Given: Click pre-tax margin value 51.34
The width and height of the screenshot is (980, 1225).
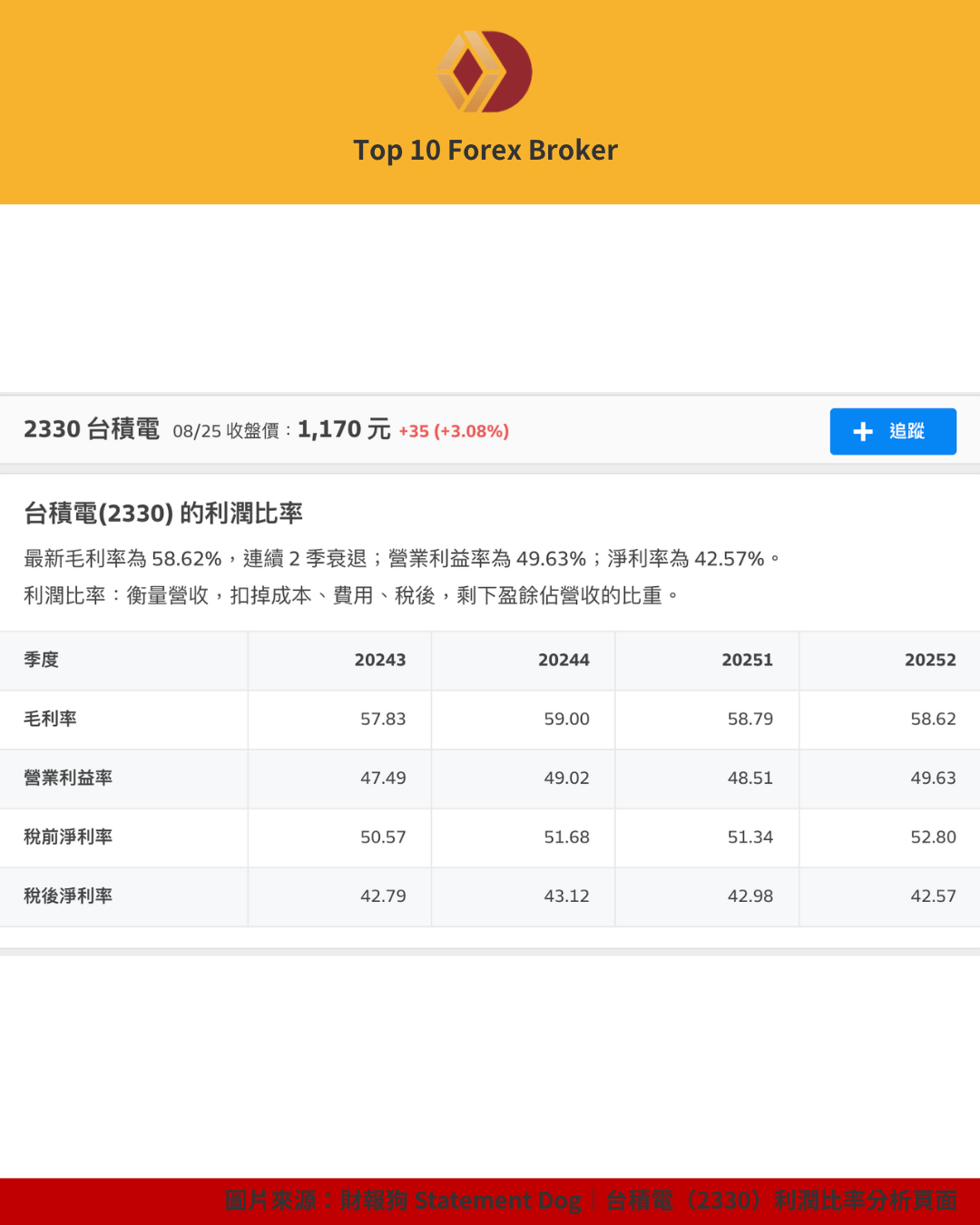Looking at the screenshot, I should [750, 838].
